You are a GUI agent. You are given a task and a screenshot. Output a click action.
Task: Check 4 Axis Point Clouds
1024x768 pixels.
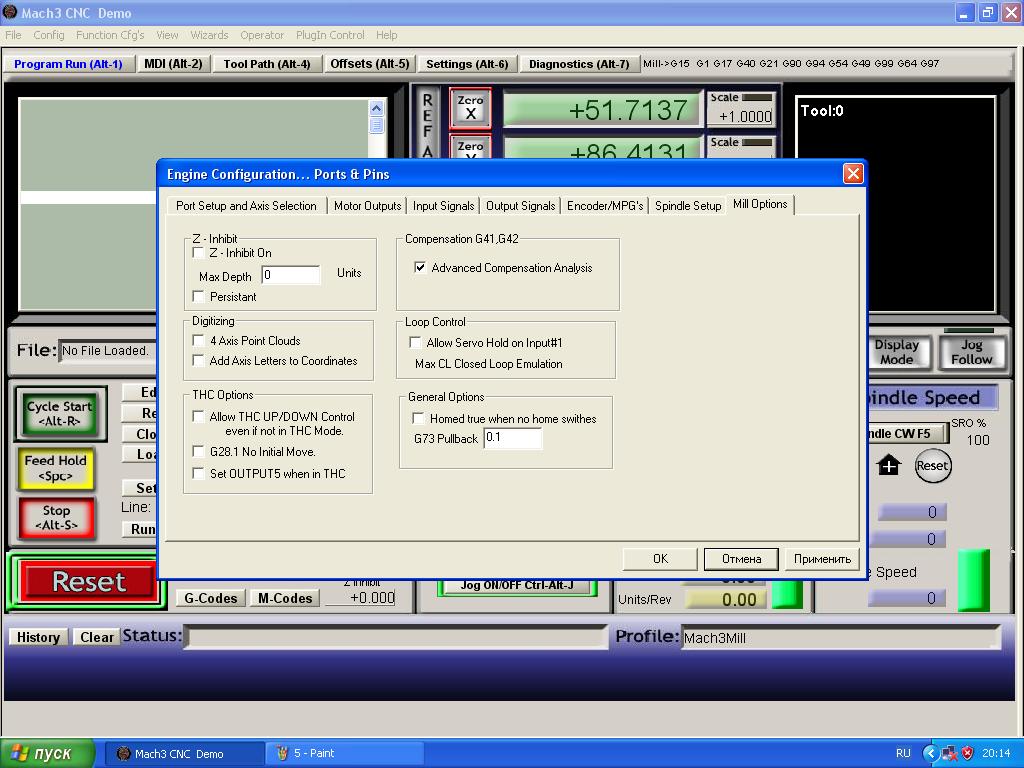(x=199, y=340)
